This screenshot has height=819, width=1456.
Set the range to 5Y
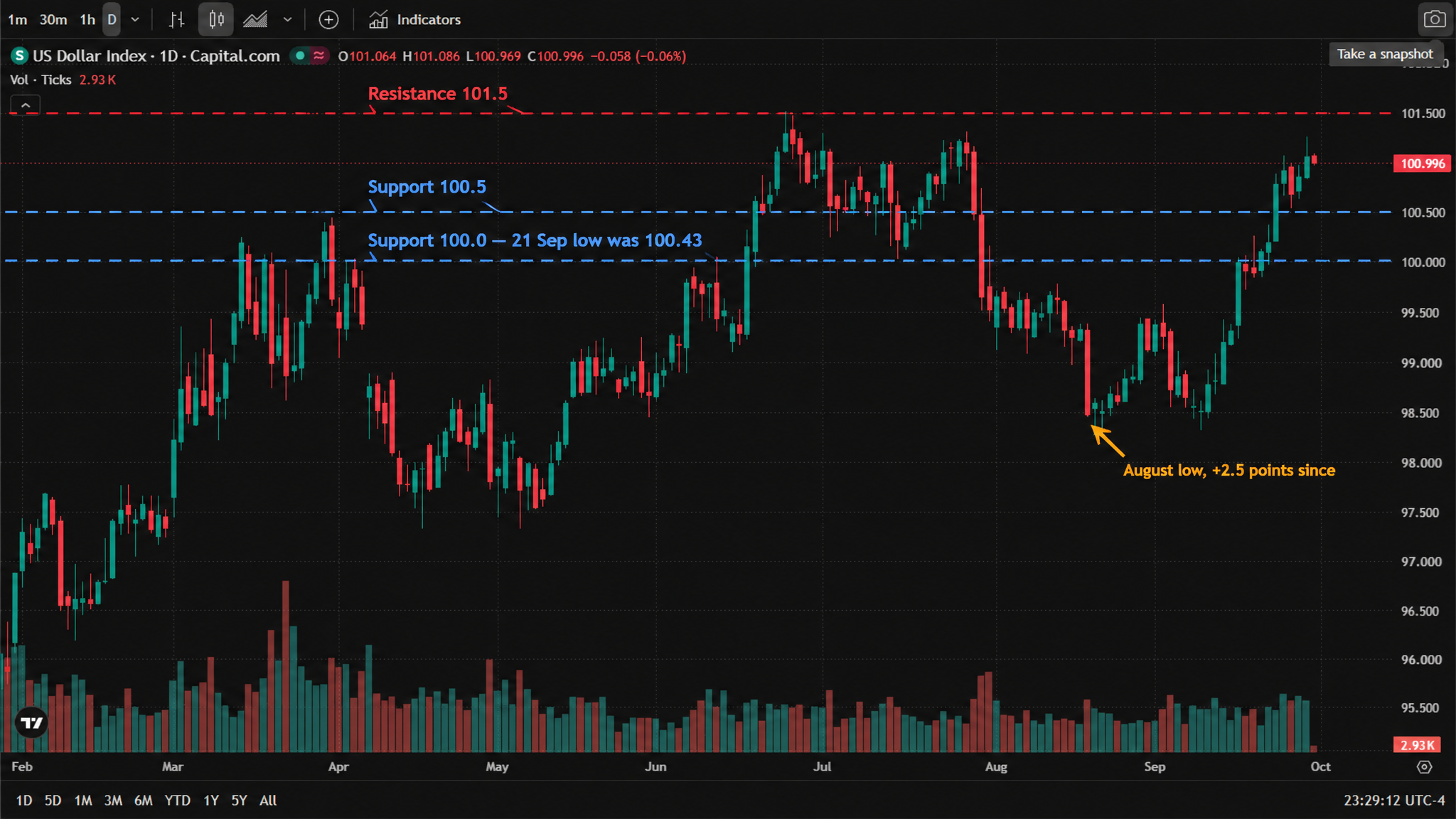click(239, 801)
